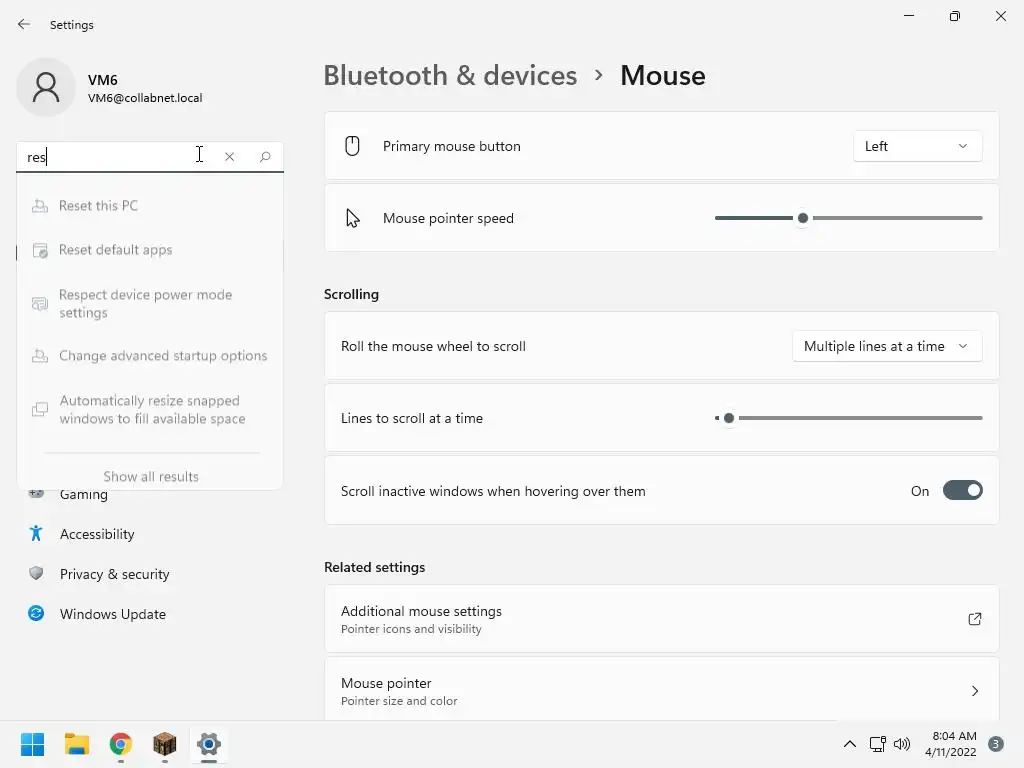The width and height of the screenshot is (1024, 768).
Task: Toggle Scroll inactive windows switch off
Action: coord(962,491)
